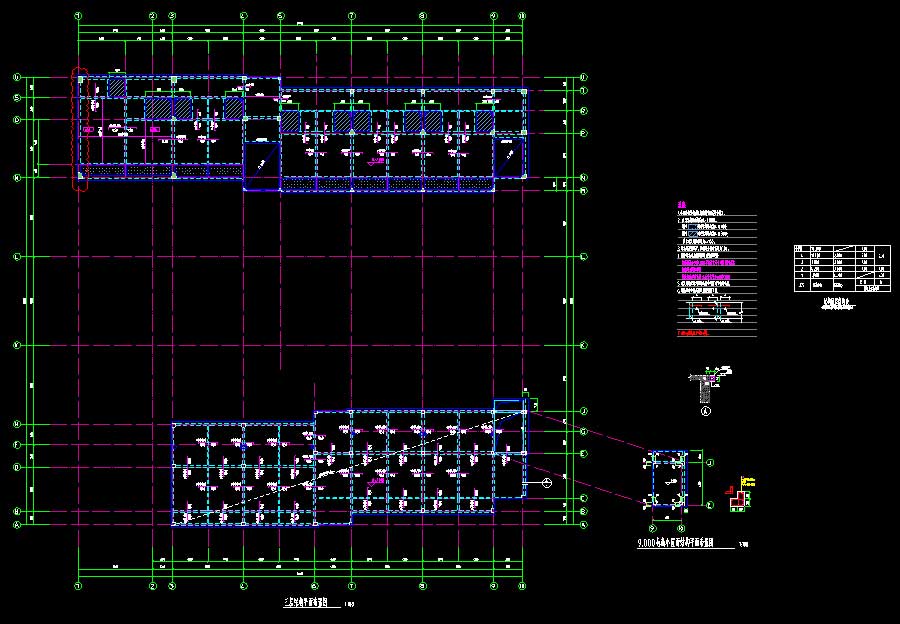Click the red revision cloud at the plan's left edge
The image size is (900, 624).
(x=81, y=128)
